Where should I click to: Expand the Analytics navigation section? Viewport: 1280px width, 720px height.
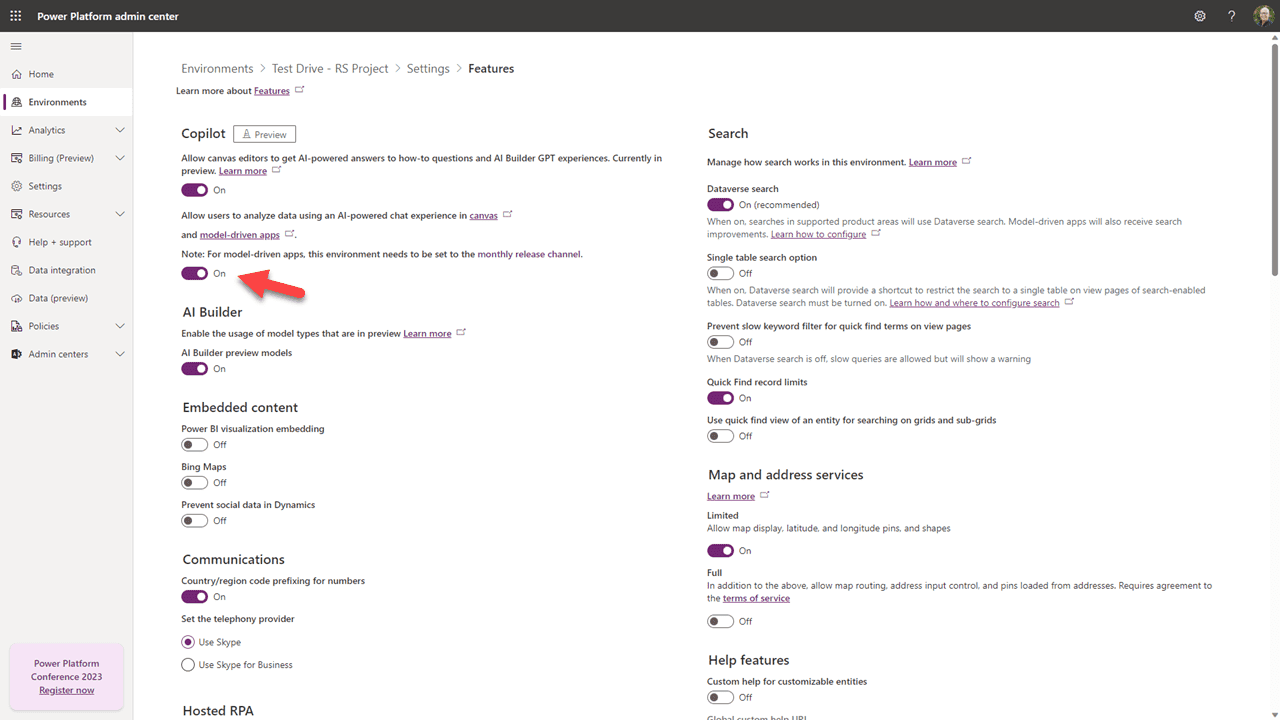click(120, 130)
